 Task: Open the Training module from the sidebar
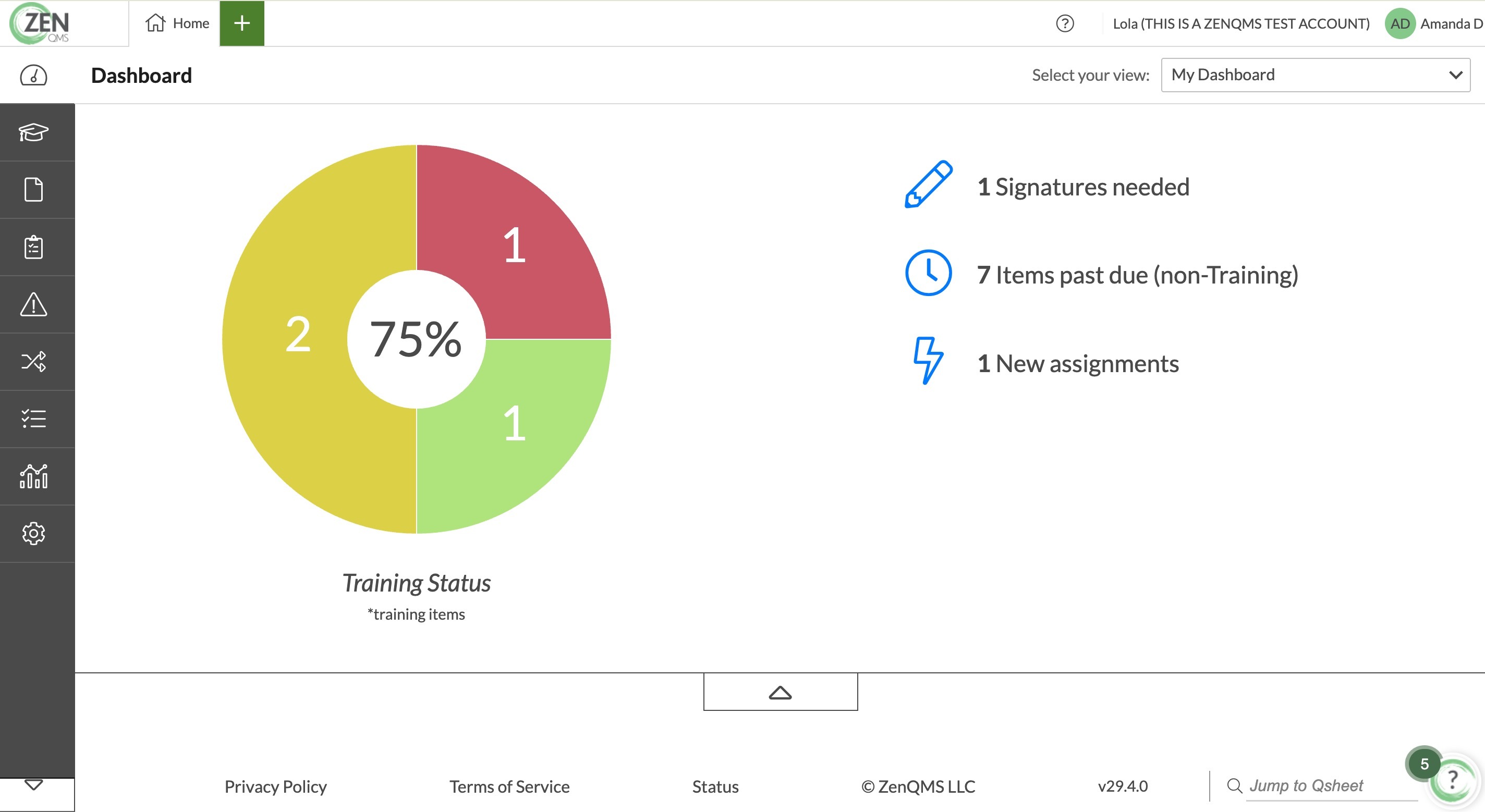click(34, 132)
